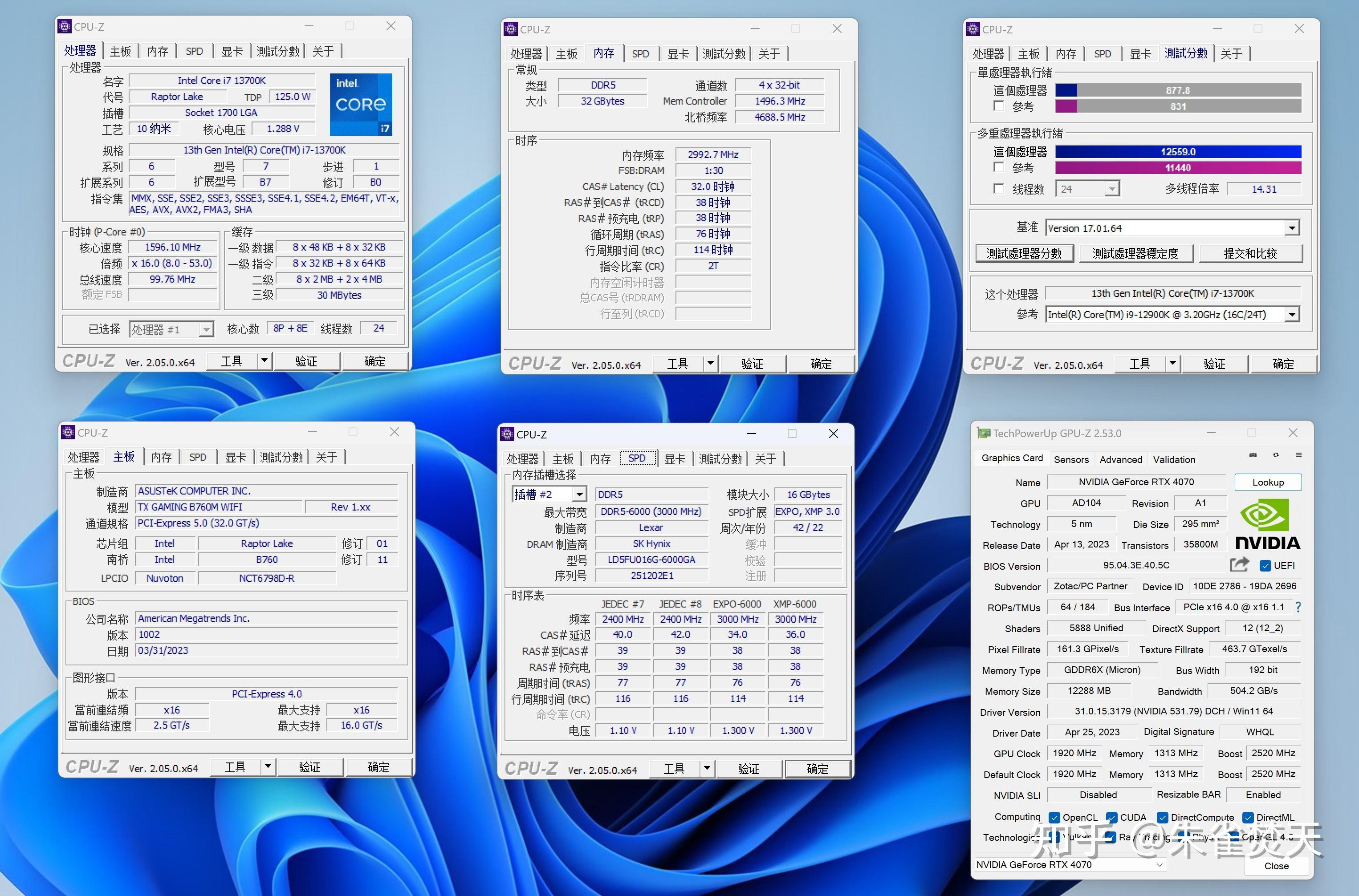Toggle CUDA checkbox

click(1111, 817)
